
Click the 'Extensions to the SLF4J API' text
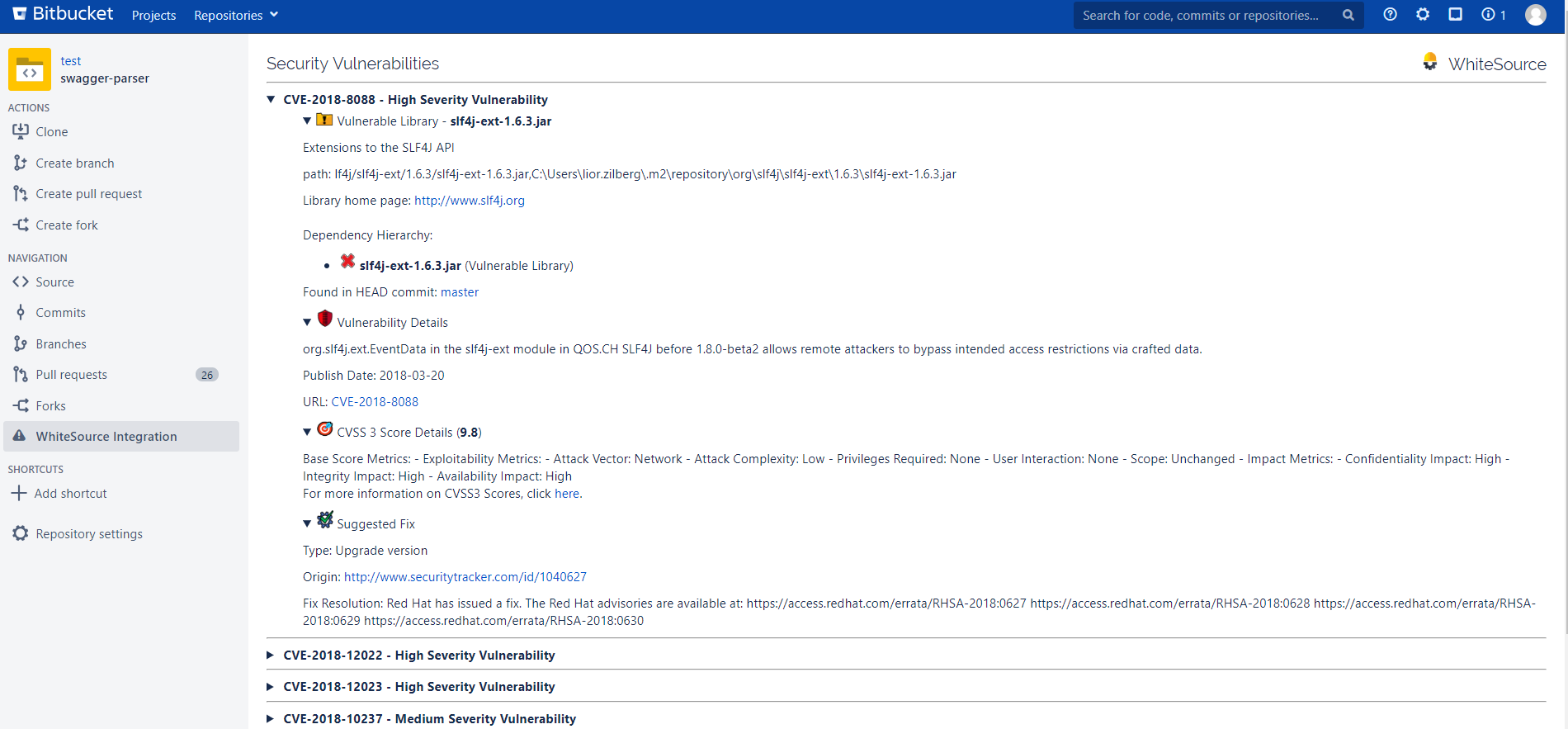click(x=379, y=147)
